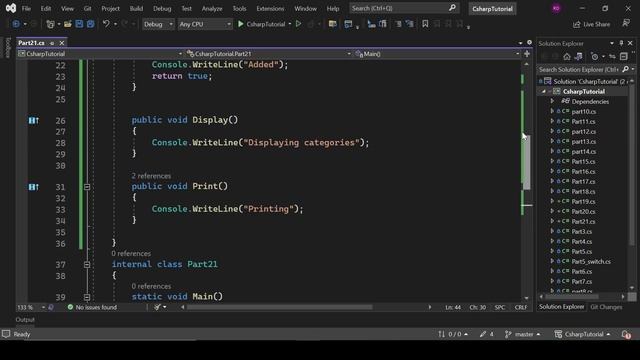Screen dimensions: 640x360
Task: Open the Any CPU platform dropdown
Action: pos(205,24)
